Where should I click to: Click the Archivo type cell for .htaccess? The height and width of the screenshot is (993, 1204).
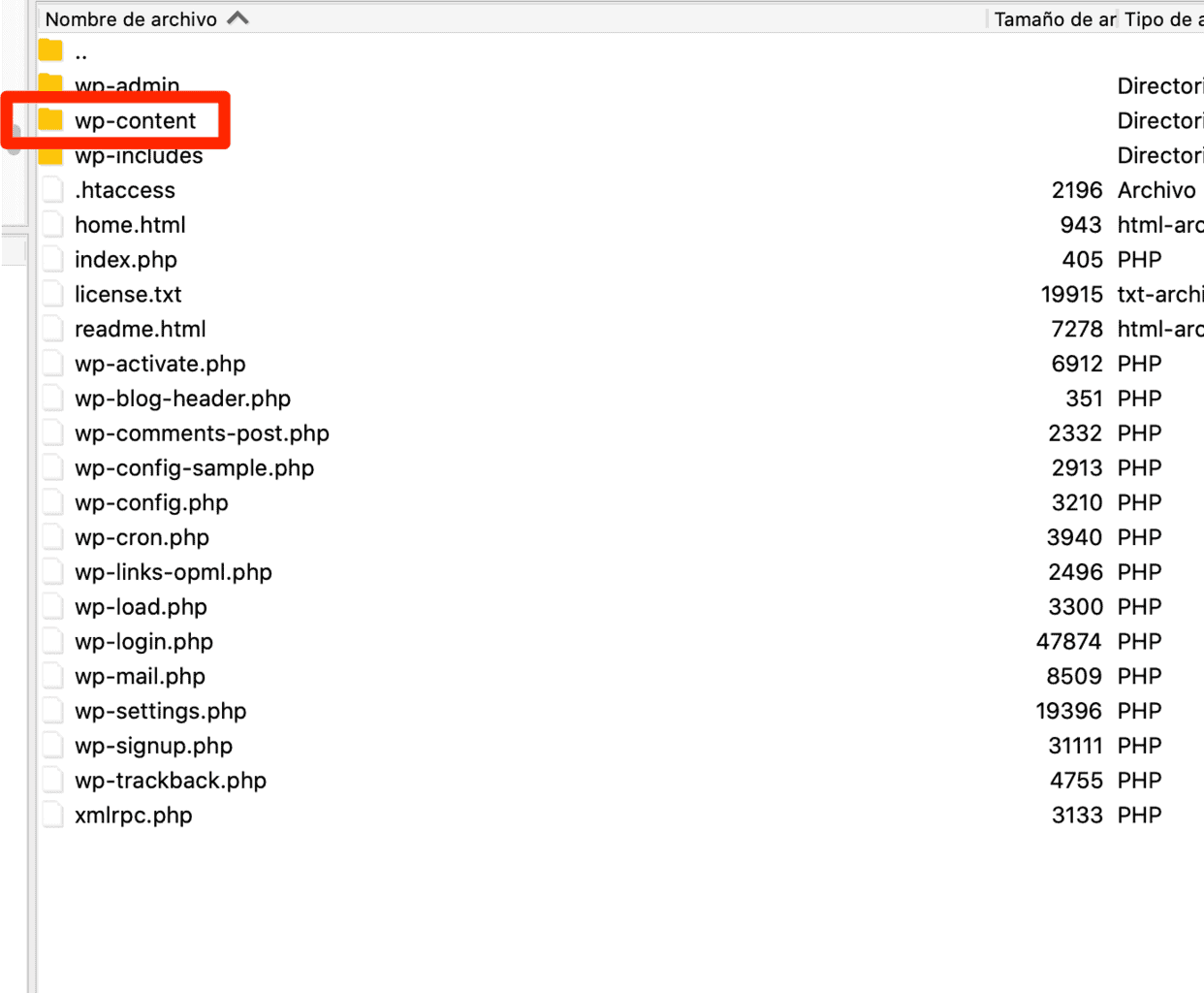1156,190
